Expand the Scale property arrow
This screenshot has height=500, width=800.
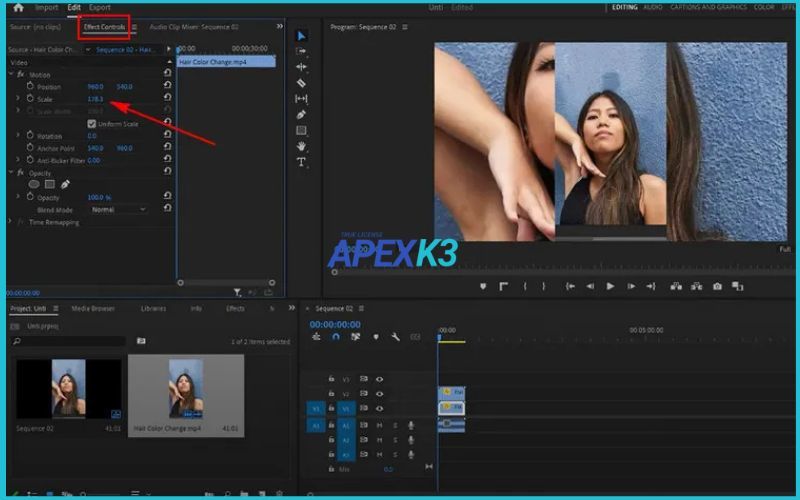18,99
